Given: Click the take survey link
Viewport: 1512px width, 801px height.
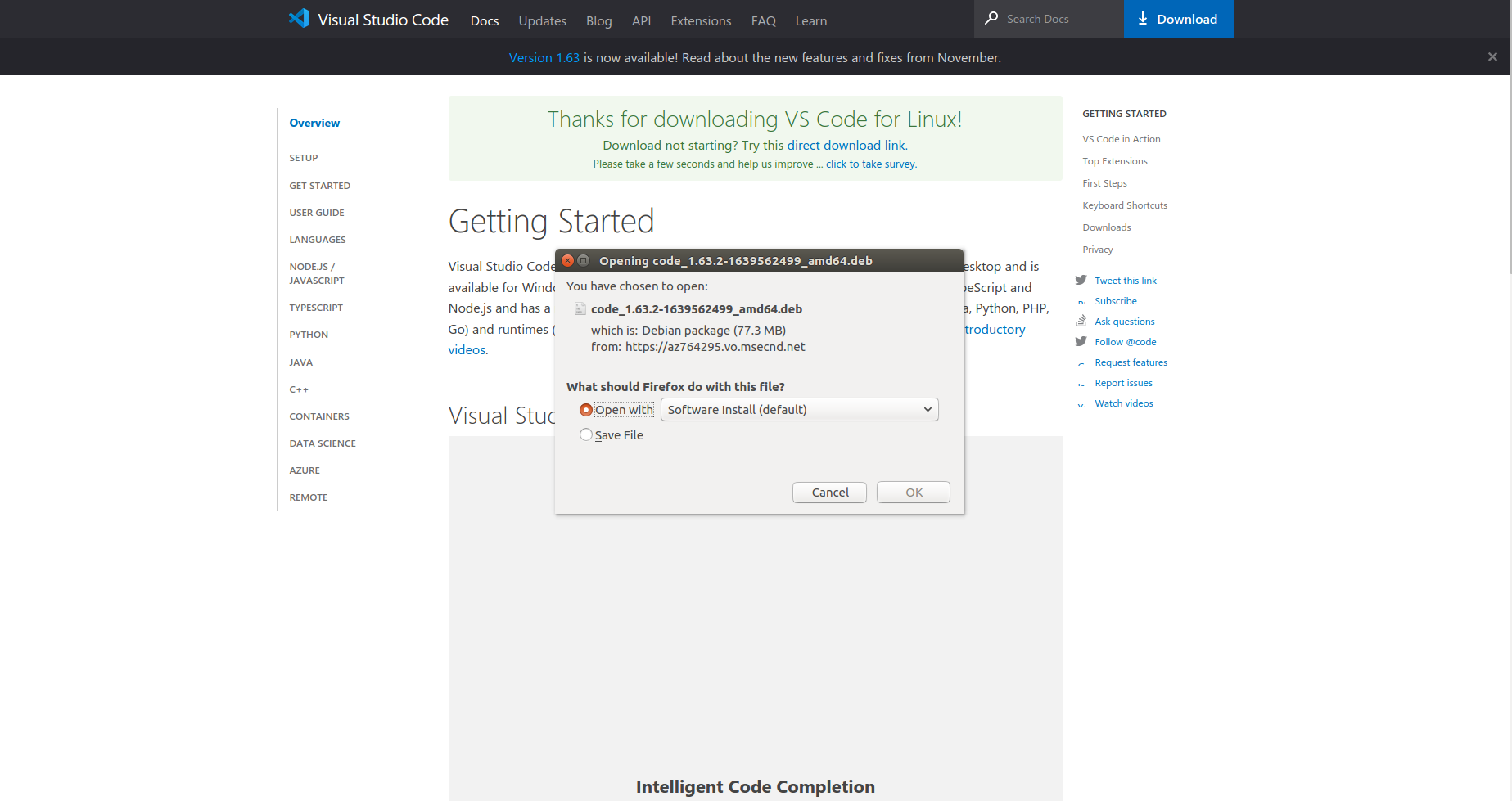Looking at the screenshot, I should pos(870,164).
